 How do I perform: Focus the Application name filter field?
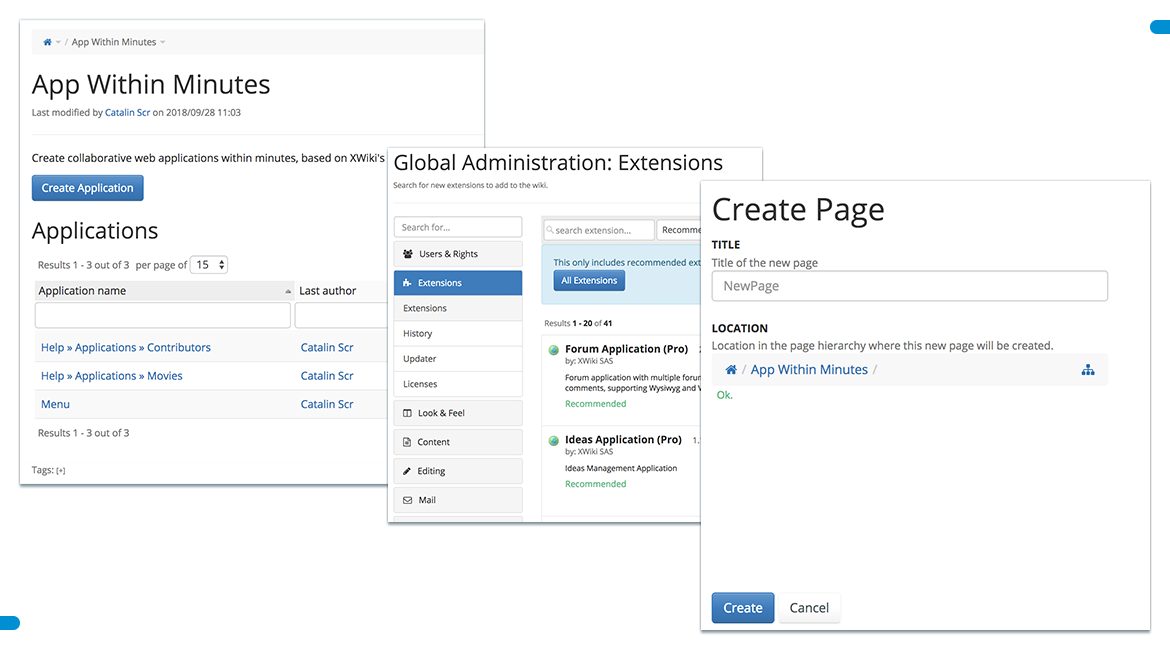(163, 316)
